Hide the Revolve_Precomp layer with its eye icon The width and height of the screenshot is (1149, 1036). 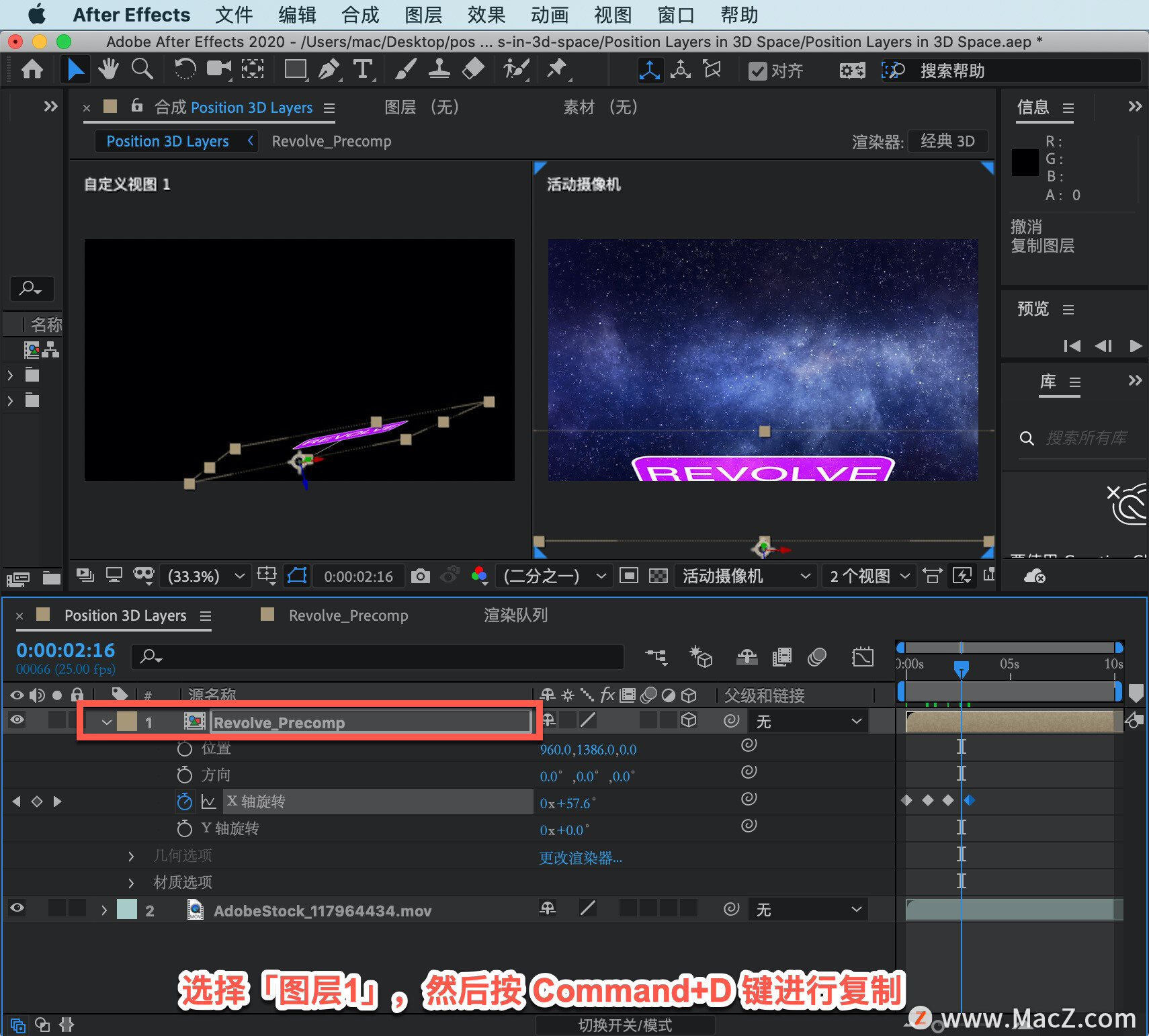click(x=17, y=720)
